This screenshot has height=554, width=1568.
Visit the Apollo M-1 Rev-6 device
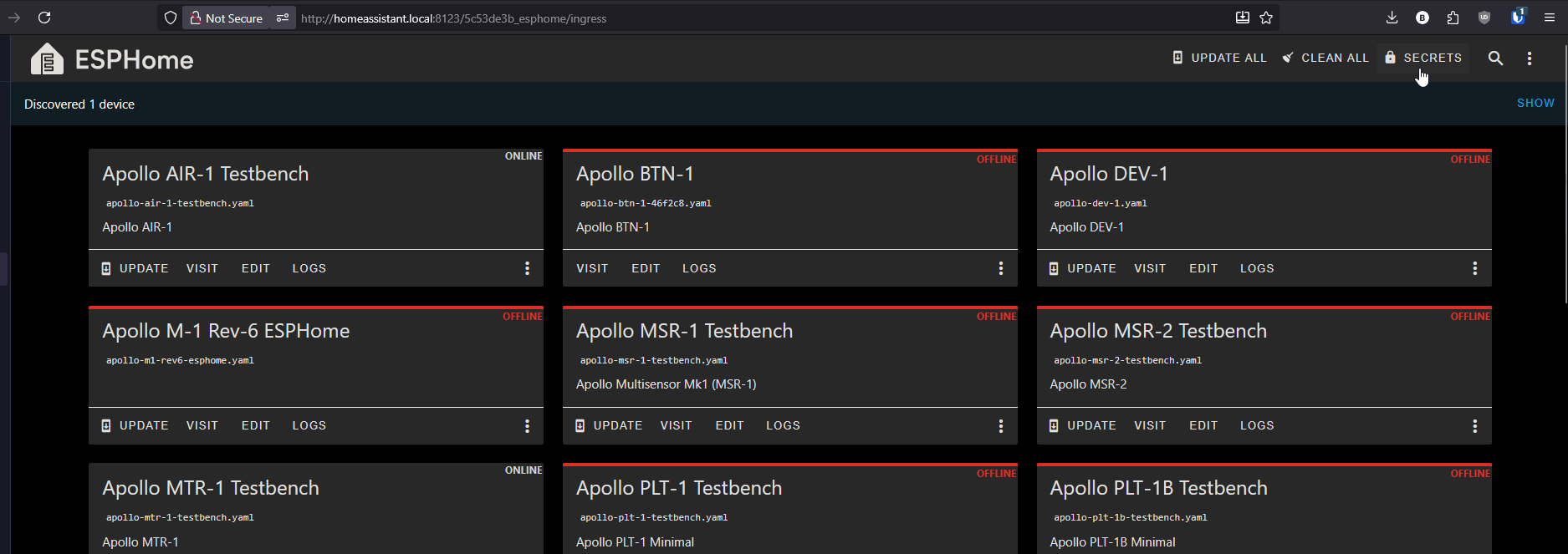point(202,425)
